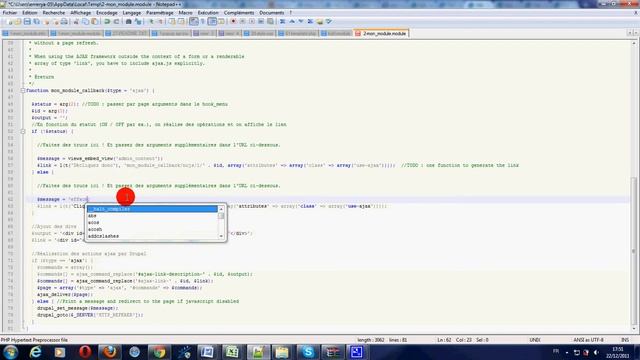Open the Macro menu
Viewport: 640px width, 360px height.
tap(185, 13)
